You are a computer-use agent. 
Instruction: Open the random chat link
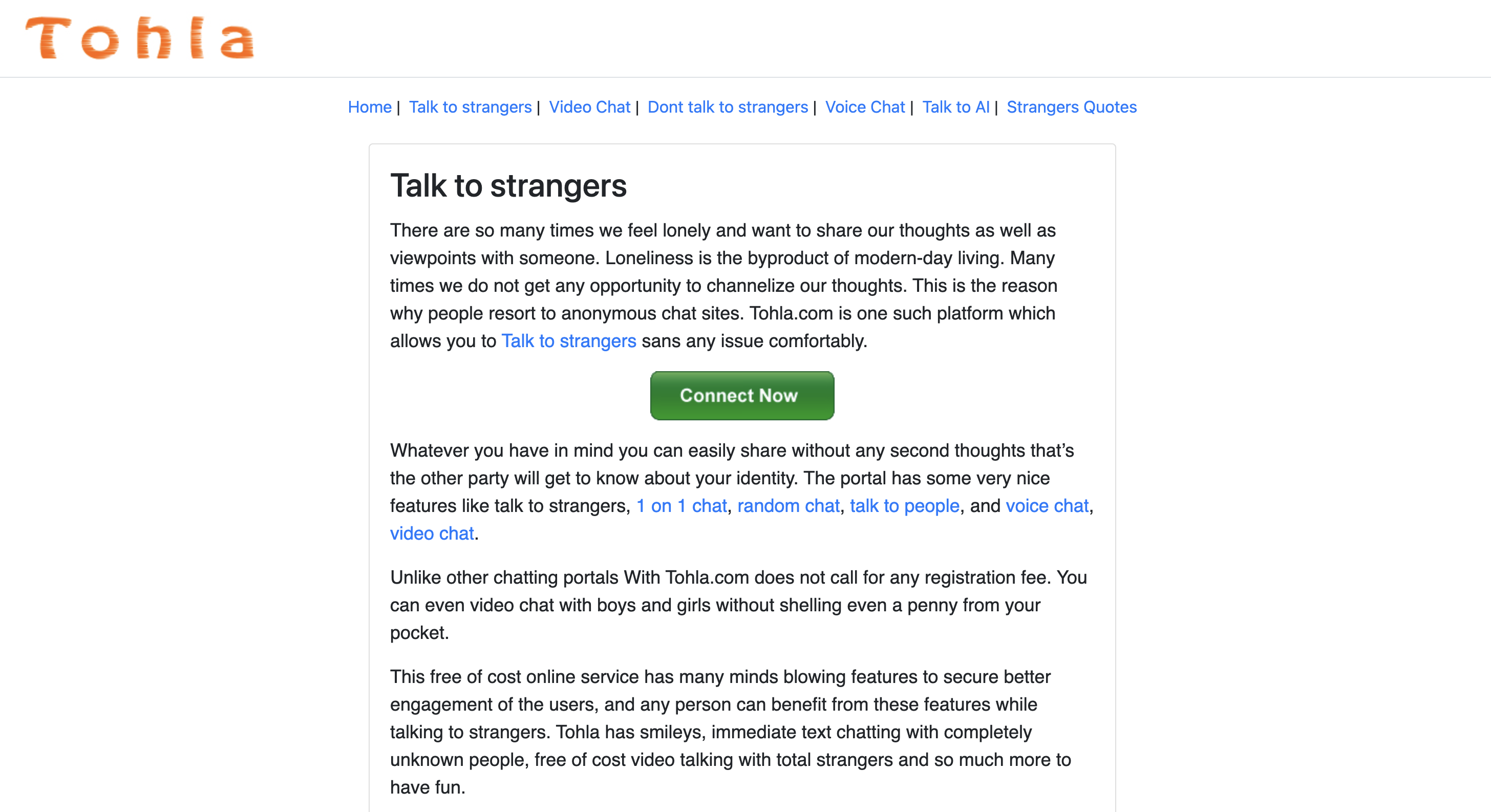(x=788, y=506)
